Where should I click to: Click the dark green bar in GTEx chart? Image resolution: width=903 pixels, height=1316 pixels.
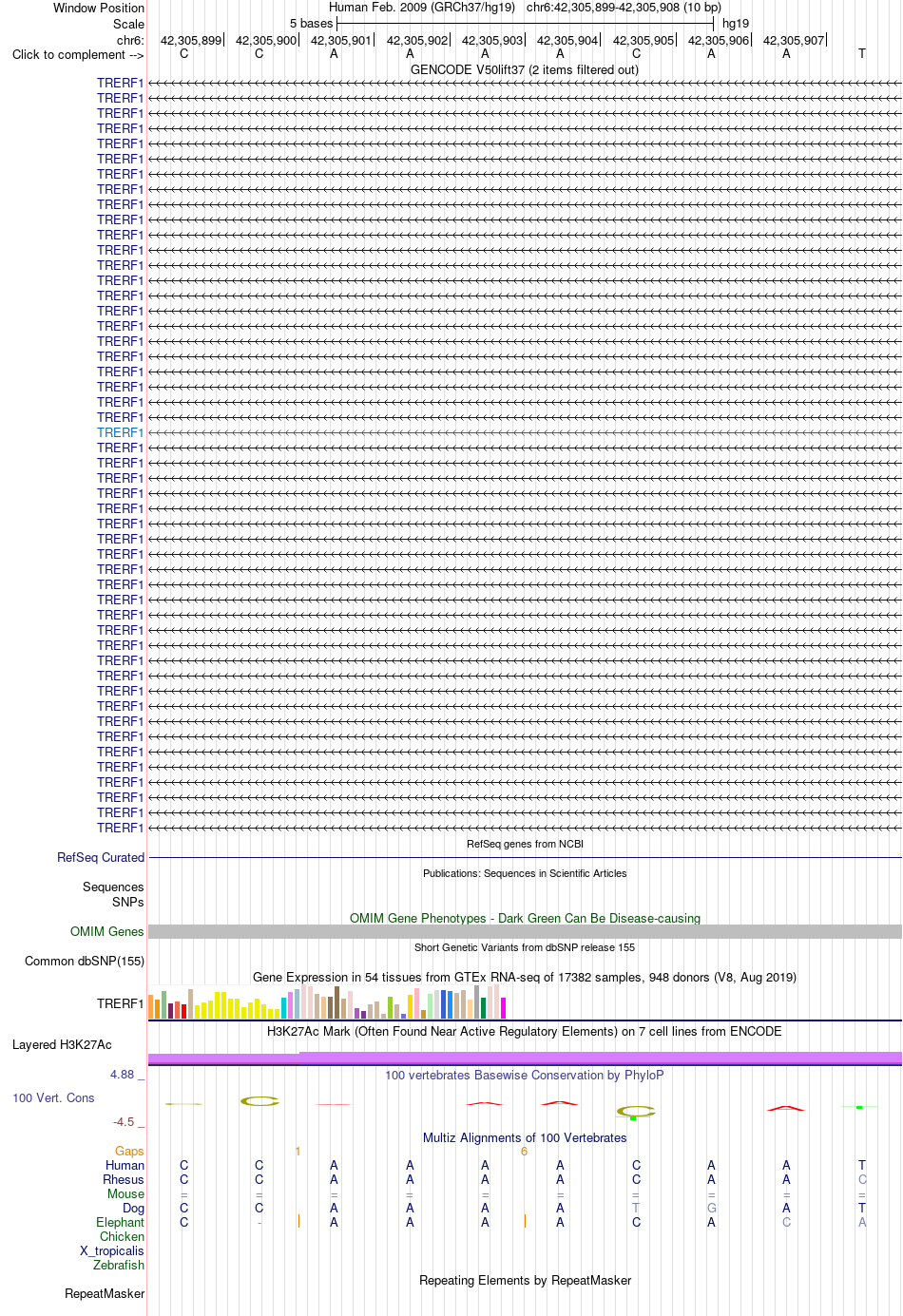pos(483,1008)
